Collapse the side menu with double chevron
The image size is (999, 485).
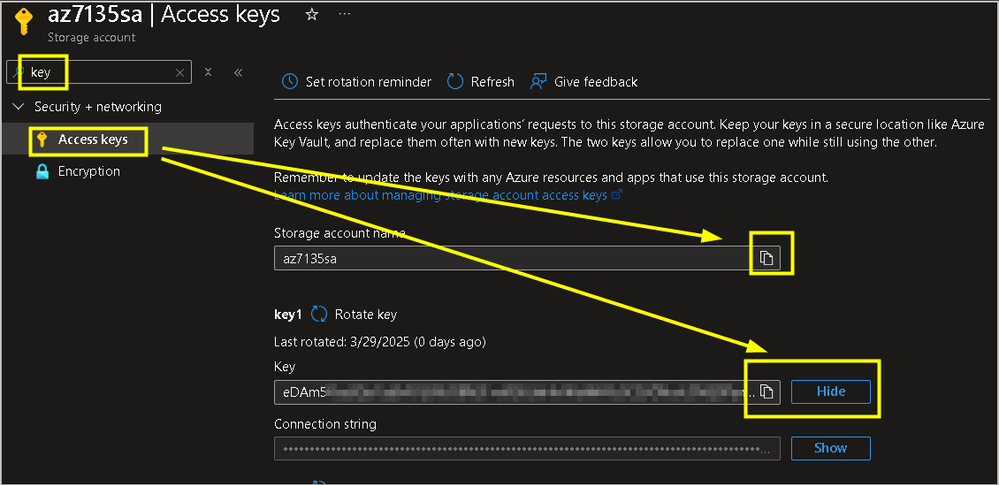click(238, 73)
